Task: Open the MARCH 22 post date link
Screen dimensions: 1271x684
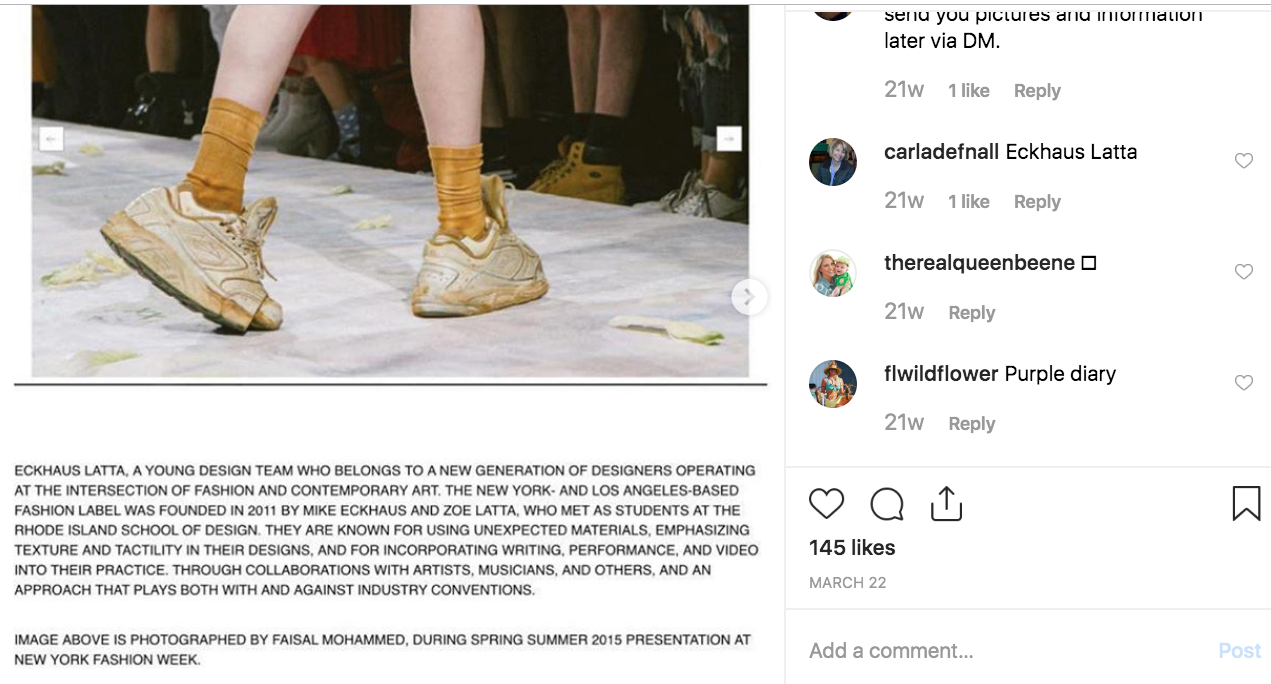Action: 848,583
